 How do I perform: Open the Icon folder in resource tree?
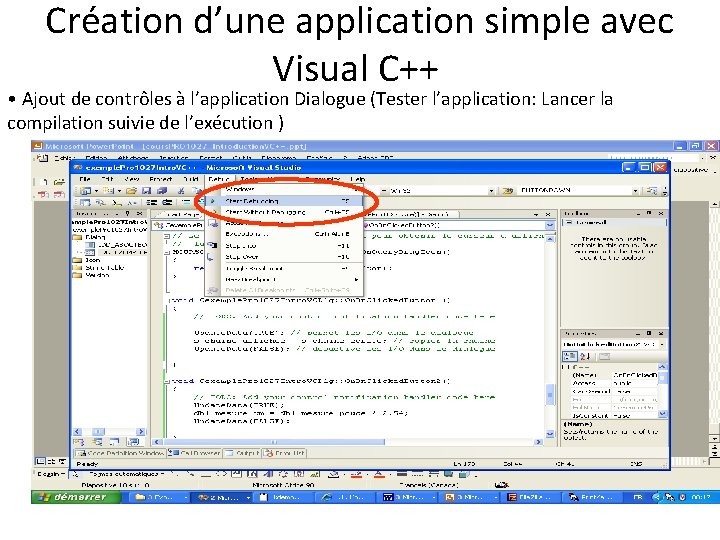click(87, 259)
